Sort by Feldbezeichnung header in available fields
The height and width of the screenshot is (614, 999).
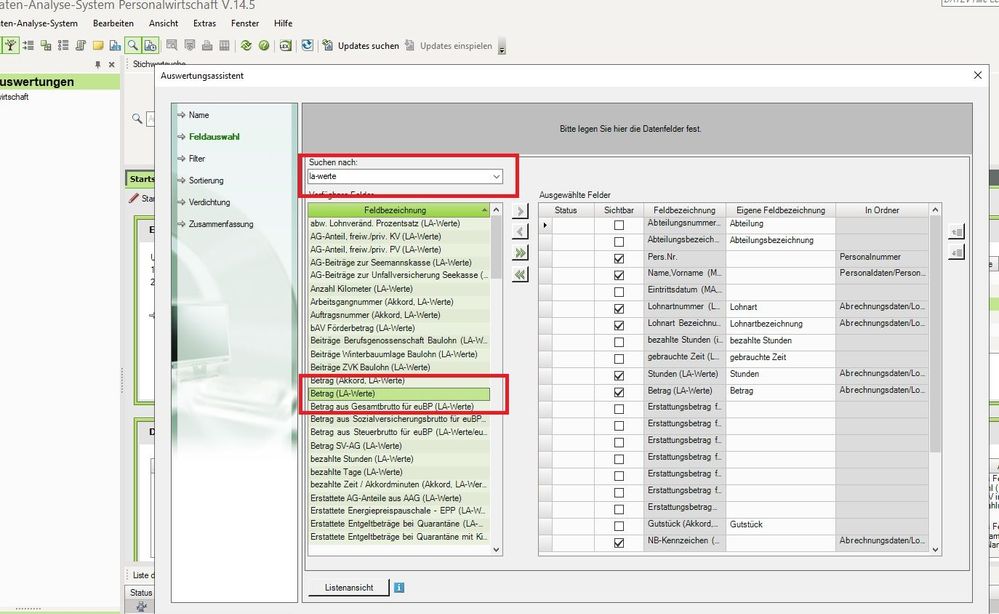click(396, 210)
